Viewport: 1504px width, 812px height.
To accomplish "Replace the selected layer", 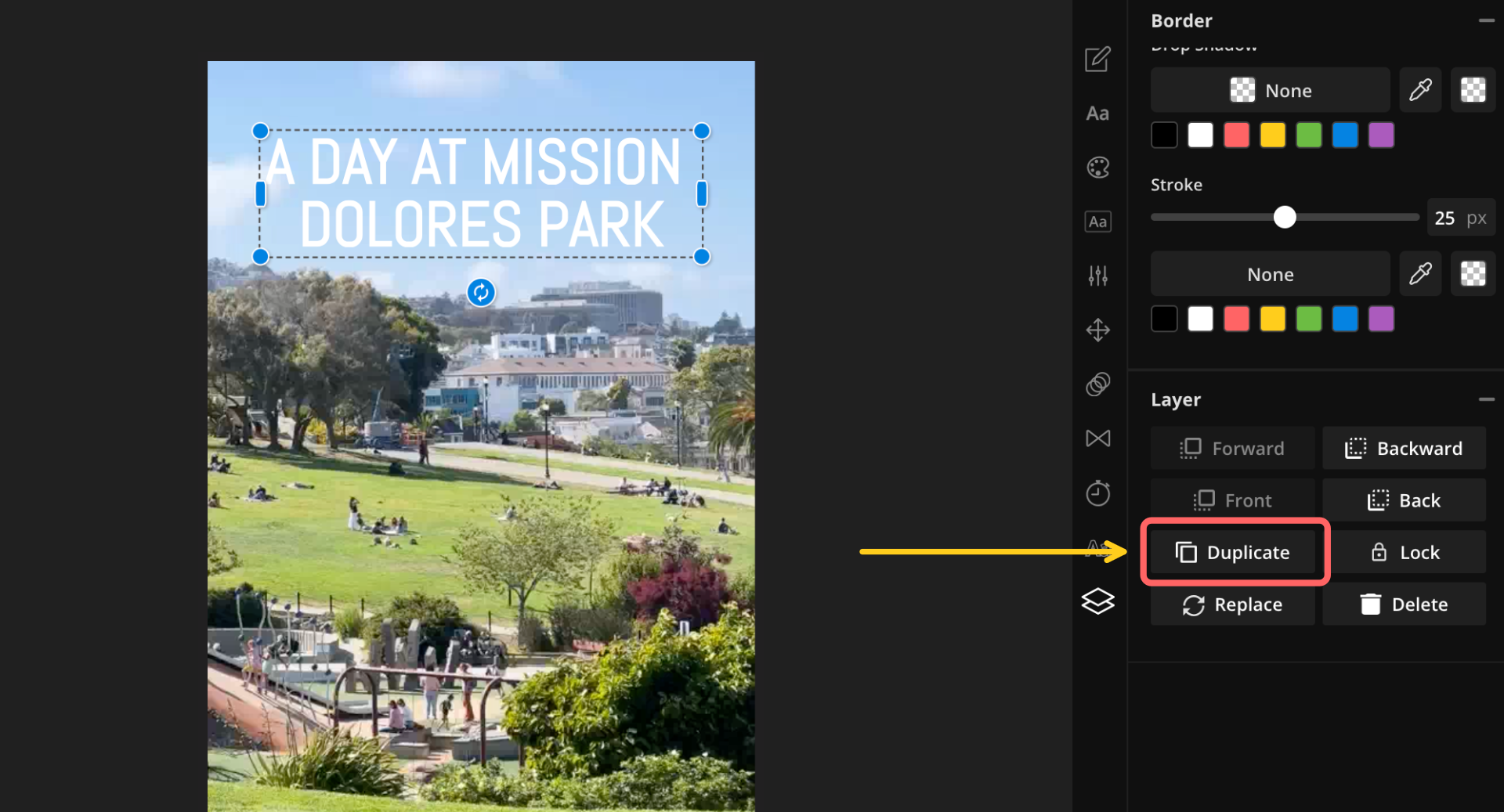I will coord(1232,604).
